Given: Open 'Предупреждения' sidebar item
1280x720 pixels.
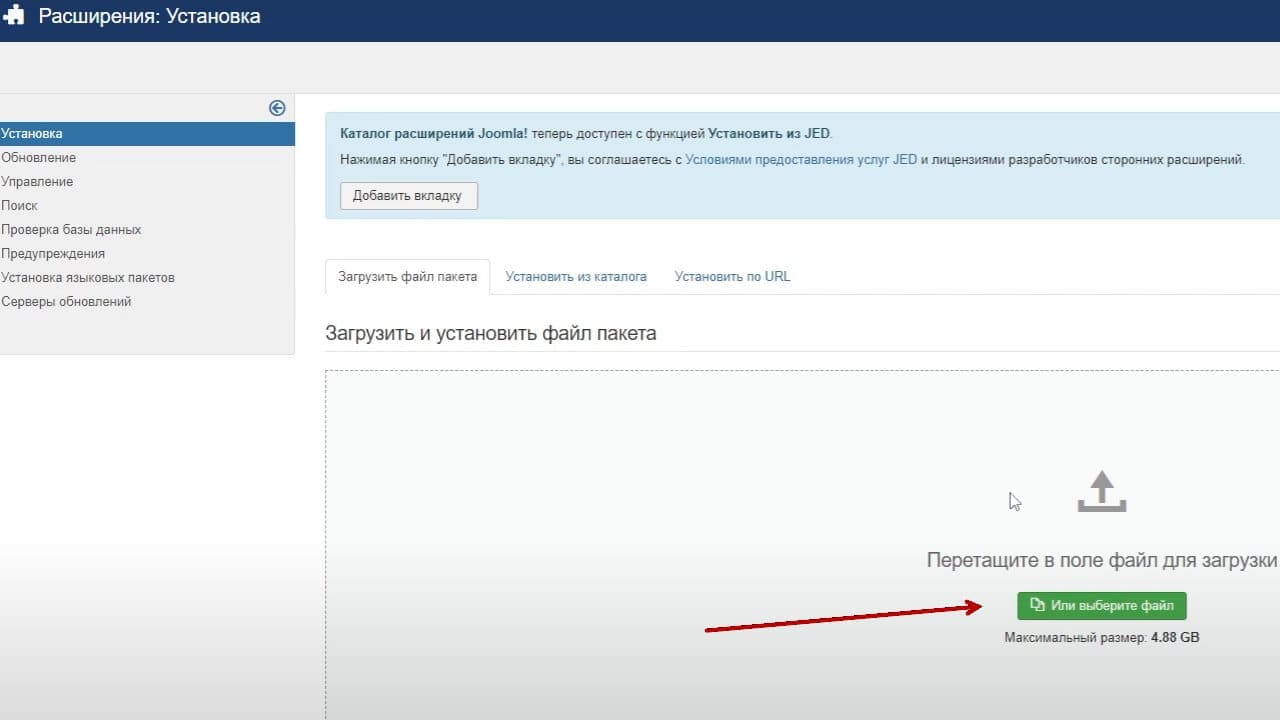Looking at the screenshot, I should pyautogui.click(x=53, y=254).
